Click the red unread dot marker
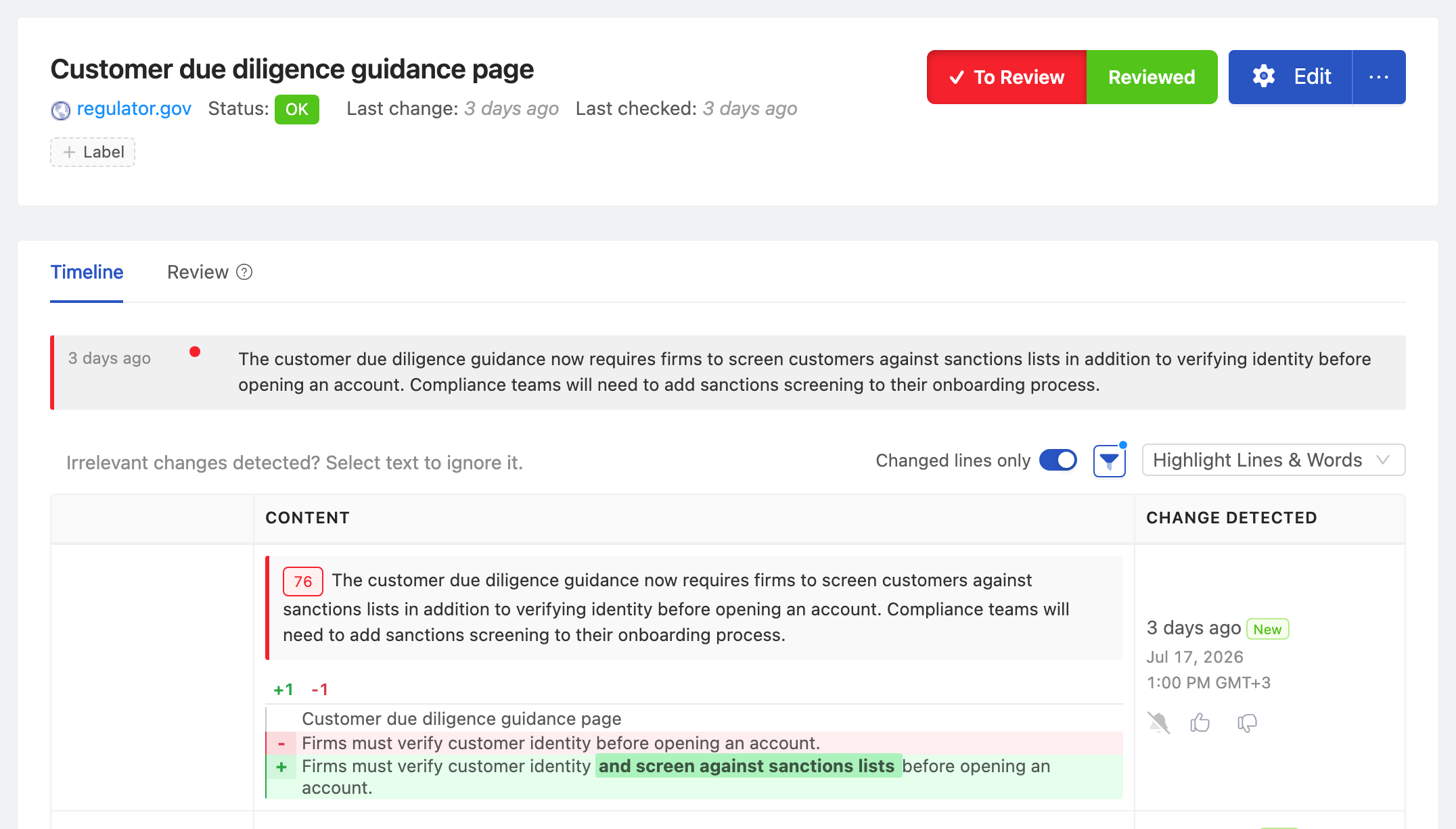This screenshot has width=1456, height=829. [195, 352]
